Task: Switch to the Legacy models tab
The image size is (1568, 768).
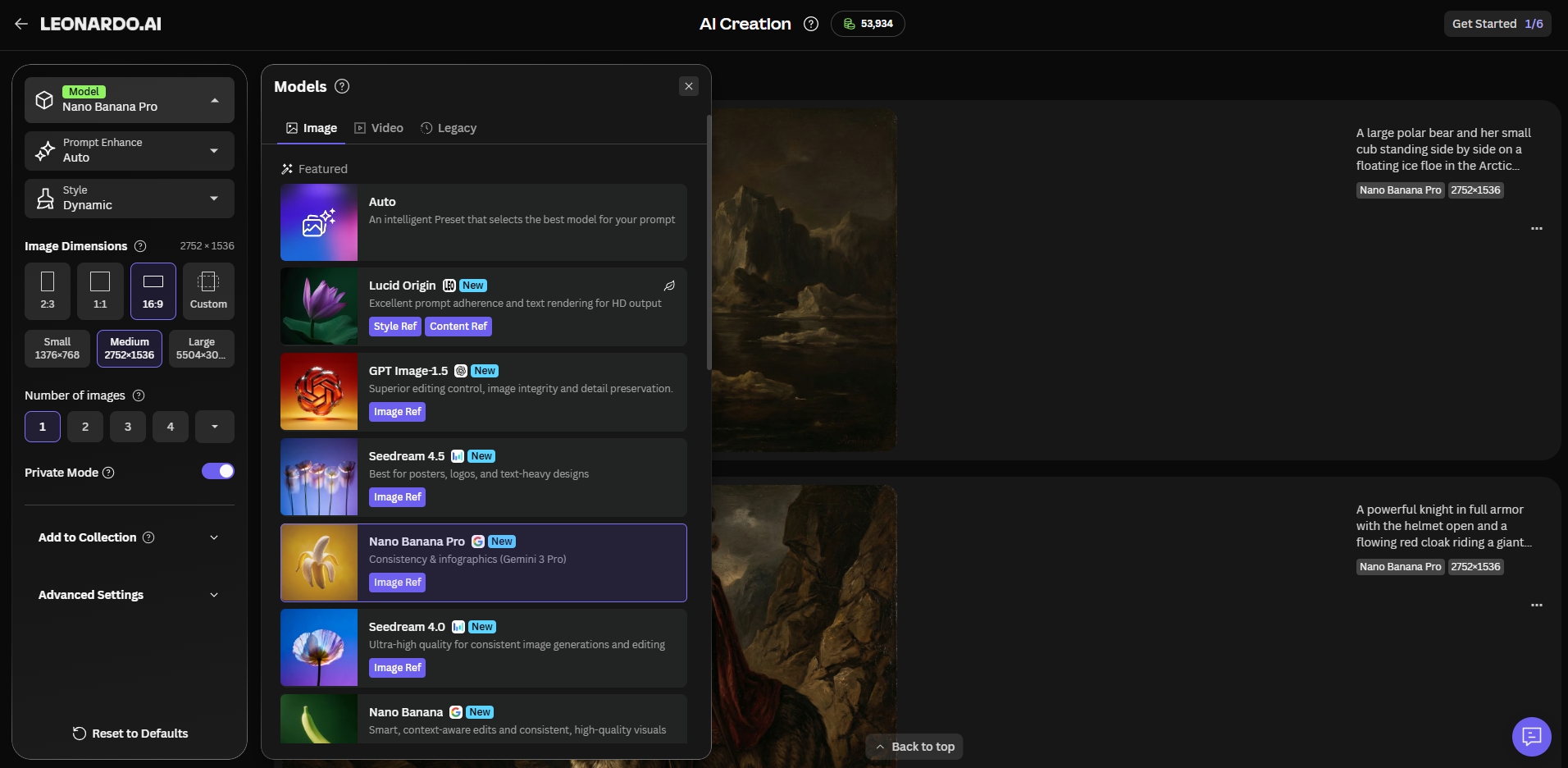Action: pos(449,128)
